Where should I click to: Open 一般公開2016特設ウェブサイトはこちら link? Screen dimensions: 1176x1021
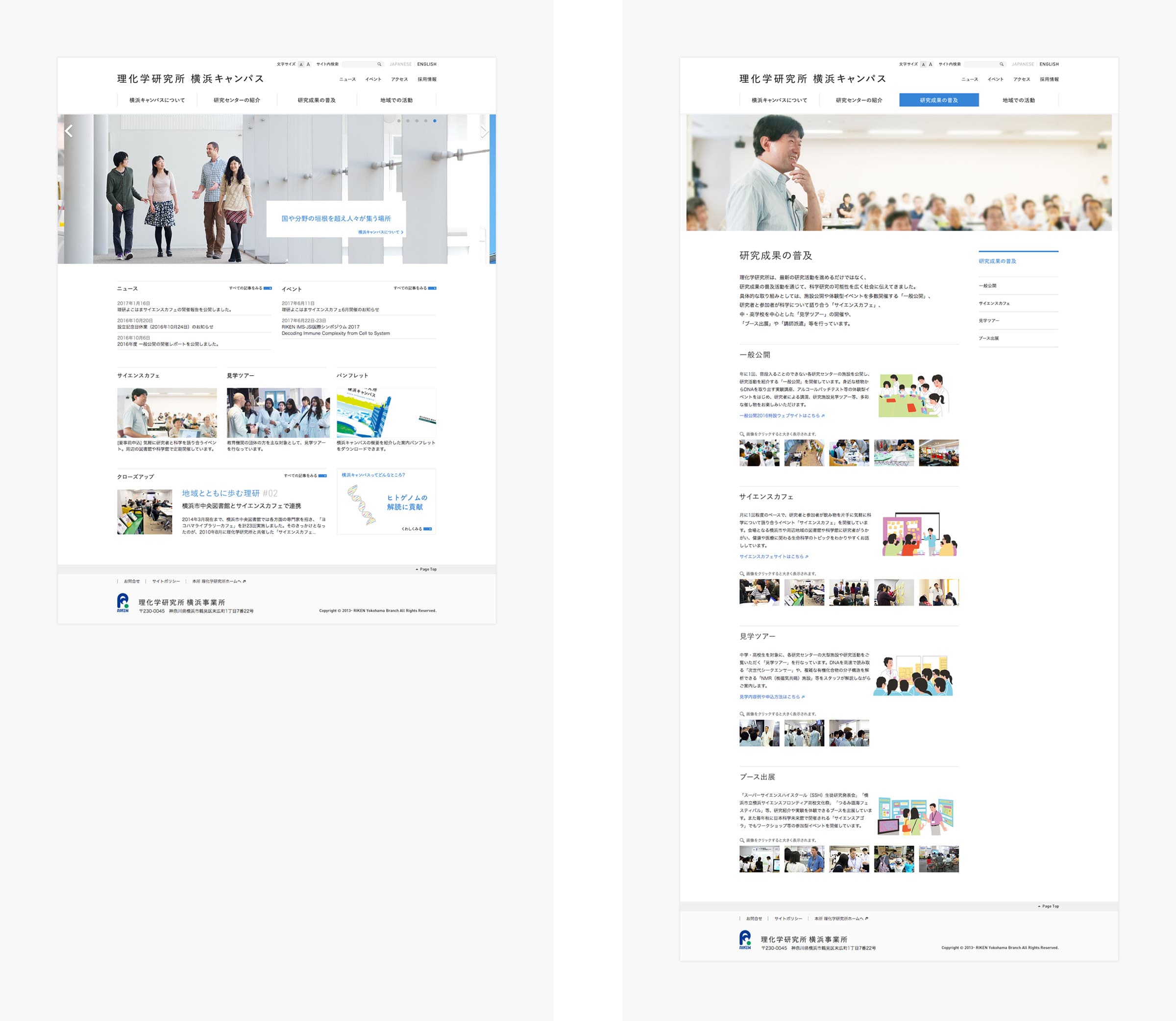[x=782, y=416]
